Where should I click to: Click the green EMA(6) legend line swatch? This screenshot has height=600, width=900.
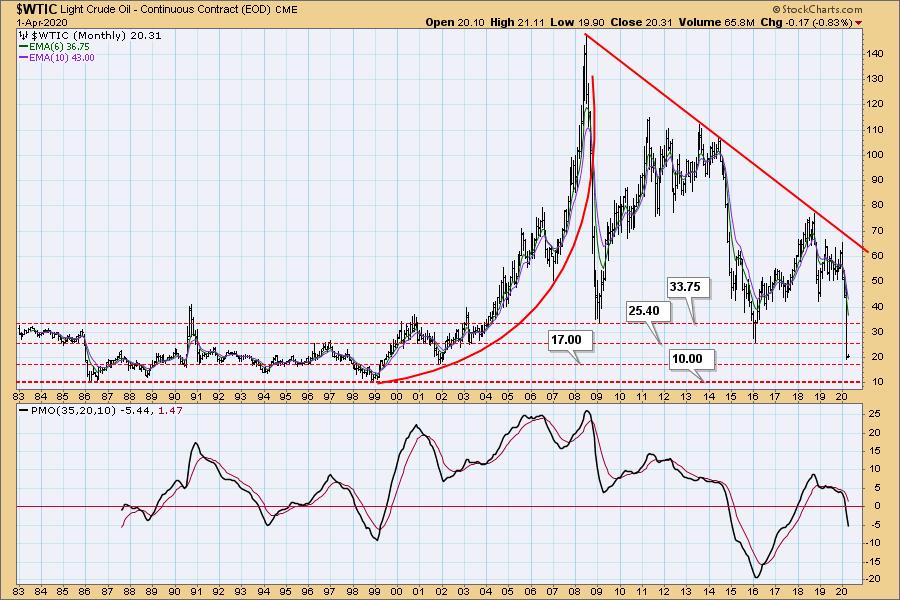(x=23, y=47)
